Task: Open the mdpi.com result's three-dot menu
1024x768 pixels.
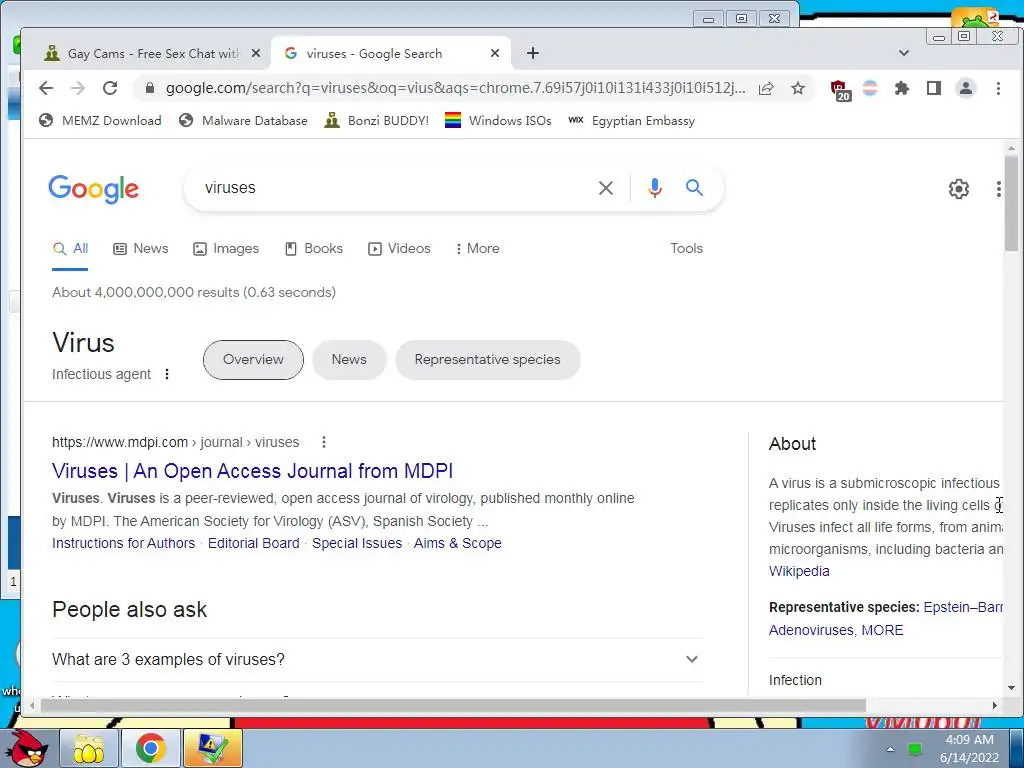Action: (x=323, y=442)
